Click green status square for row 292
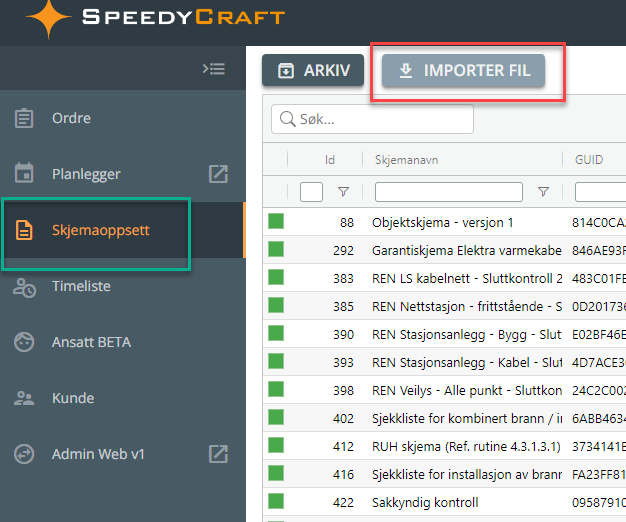626x522 pixels. click(276, 249)
